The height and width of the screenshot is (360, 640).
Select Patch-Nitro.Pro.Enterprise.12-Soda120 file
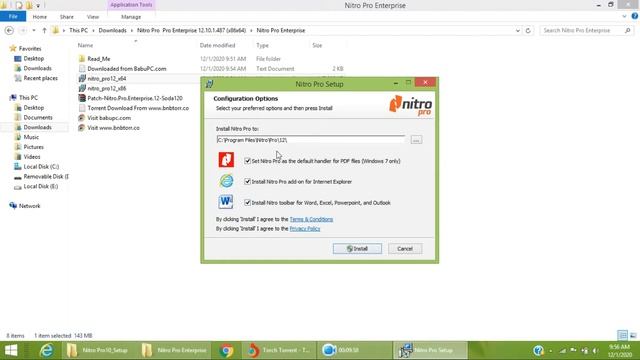(135, 98)
